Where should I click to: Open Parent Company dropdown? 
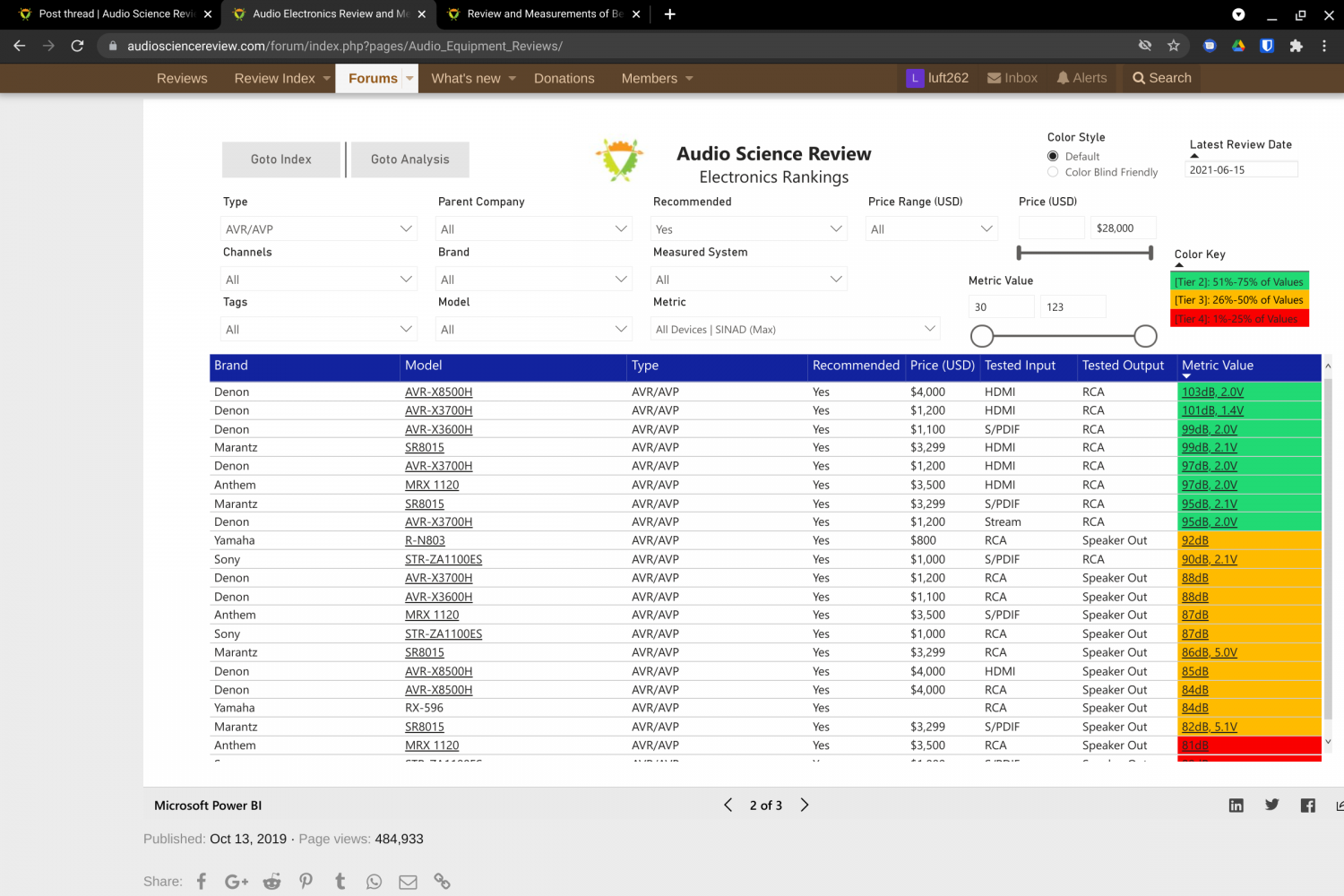[534, 229]
